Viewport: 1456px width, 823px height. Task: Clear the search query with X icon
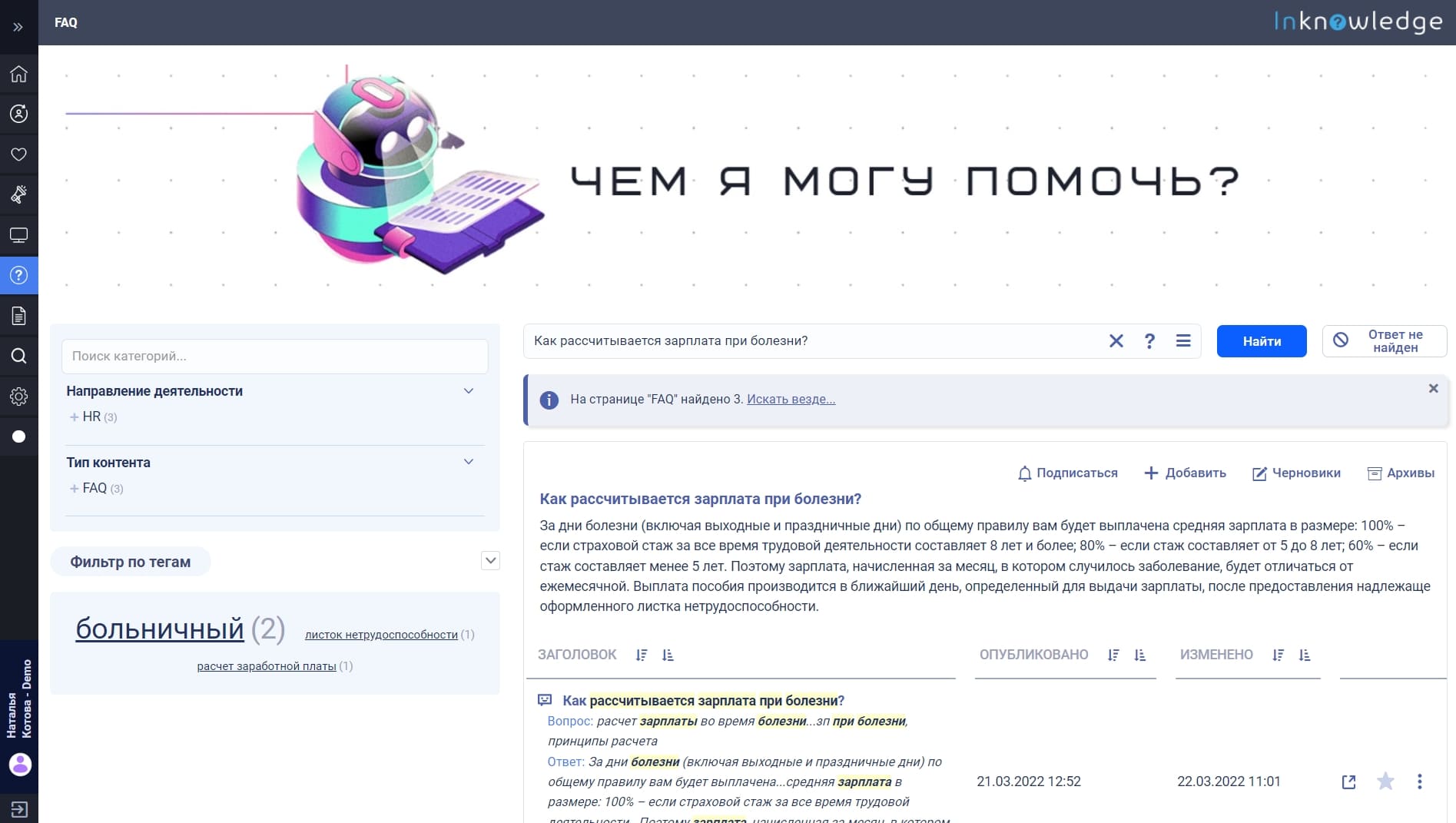pos(1116,341)
